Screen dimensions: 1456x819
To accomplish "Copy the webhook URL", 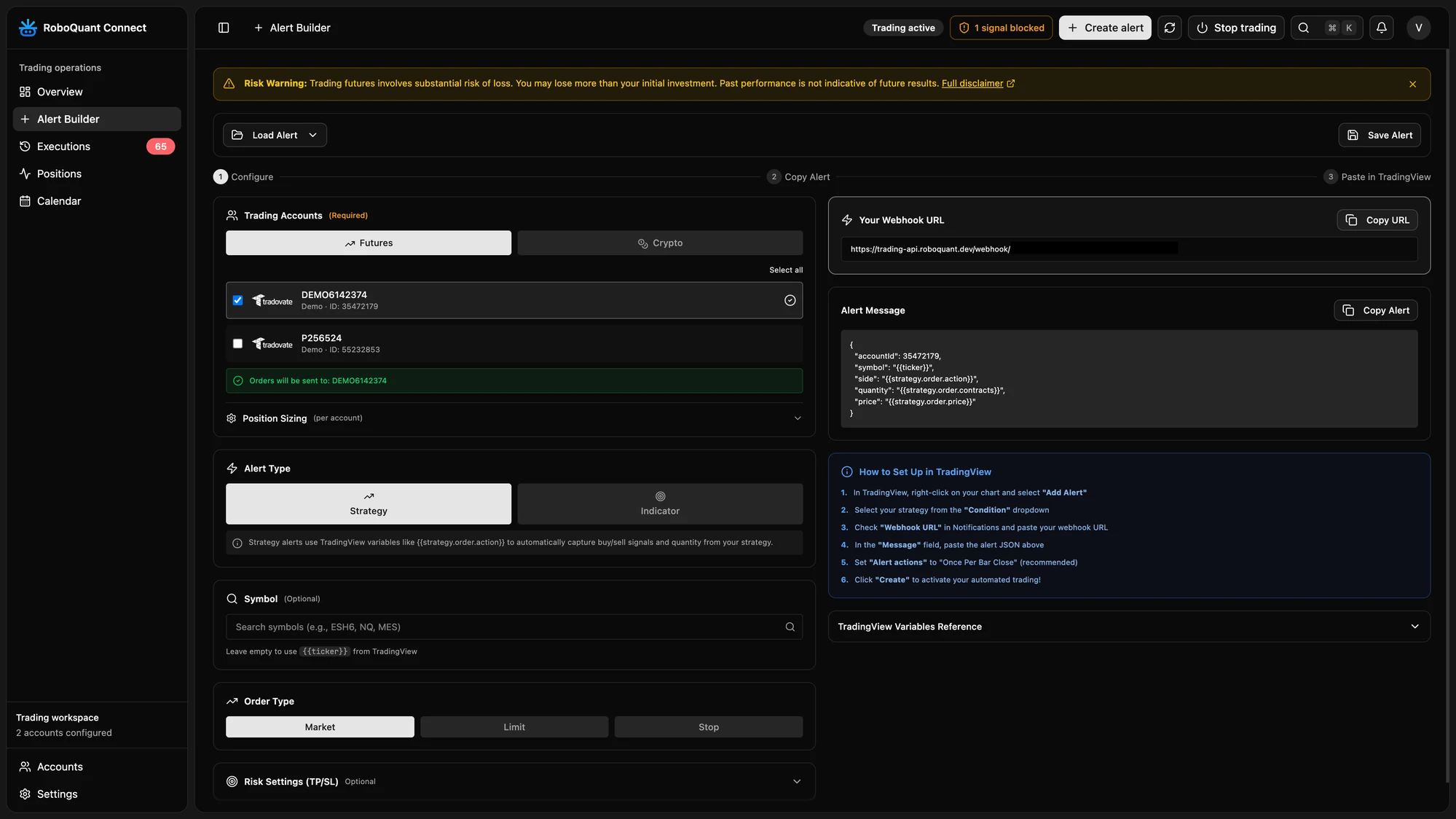I will 1377,220.
